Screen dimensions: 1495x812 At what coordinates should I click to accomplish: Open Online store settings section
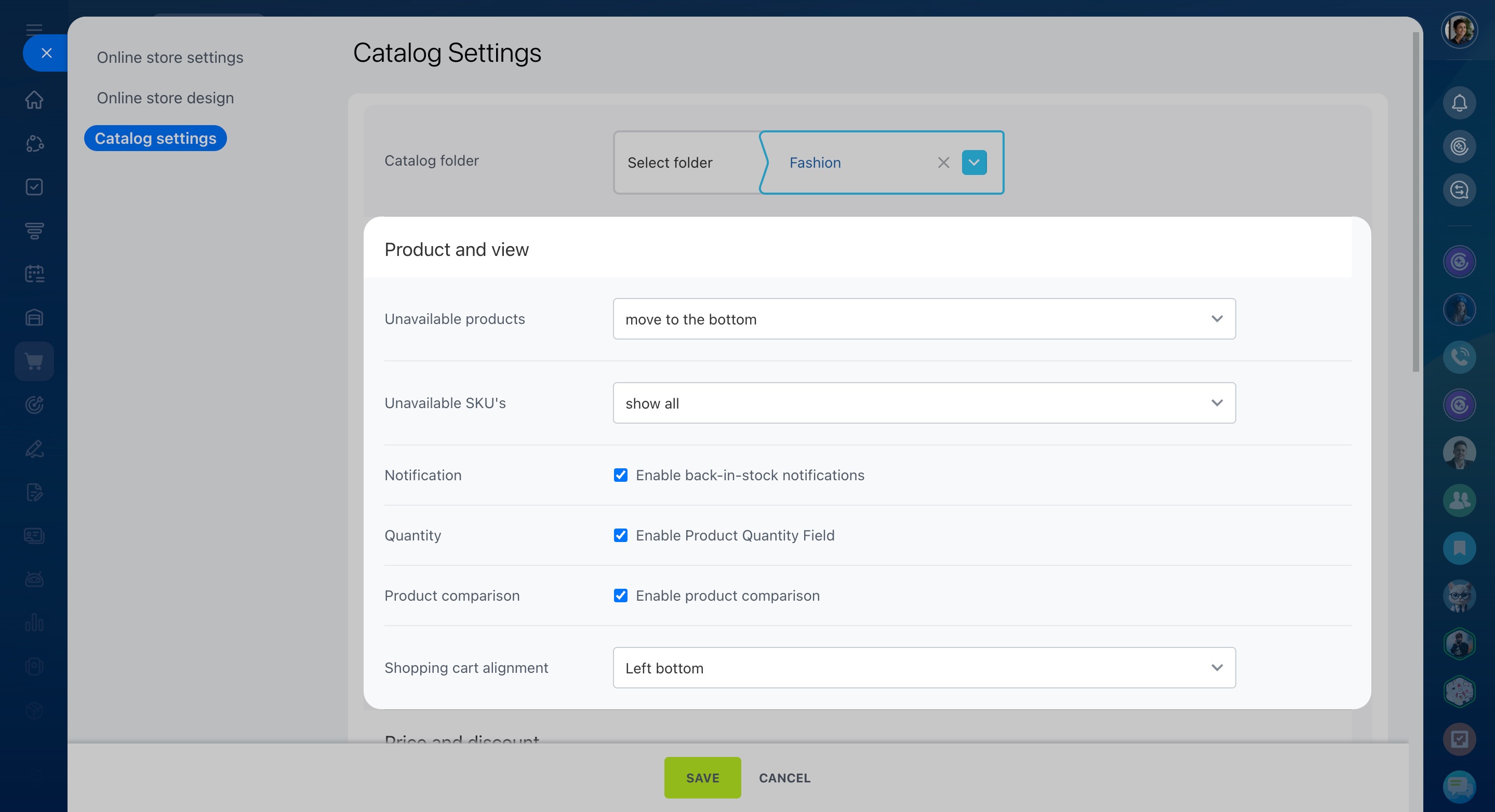pyautogui.click(x=170, y=58)
